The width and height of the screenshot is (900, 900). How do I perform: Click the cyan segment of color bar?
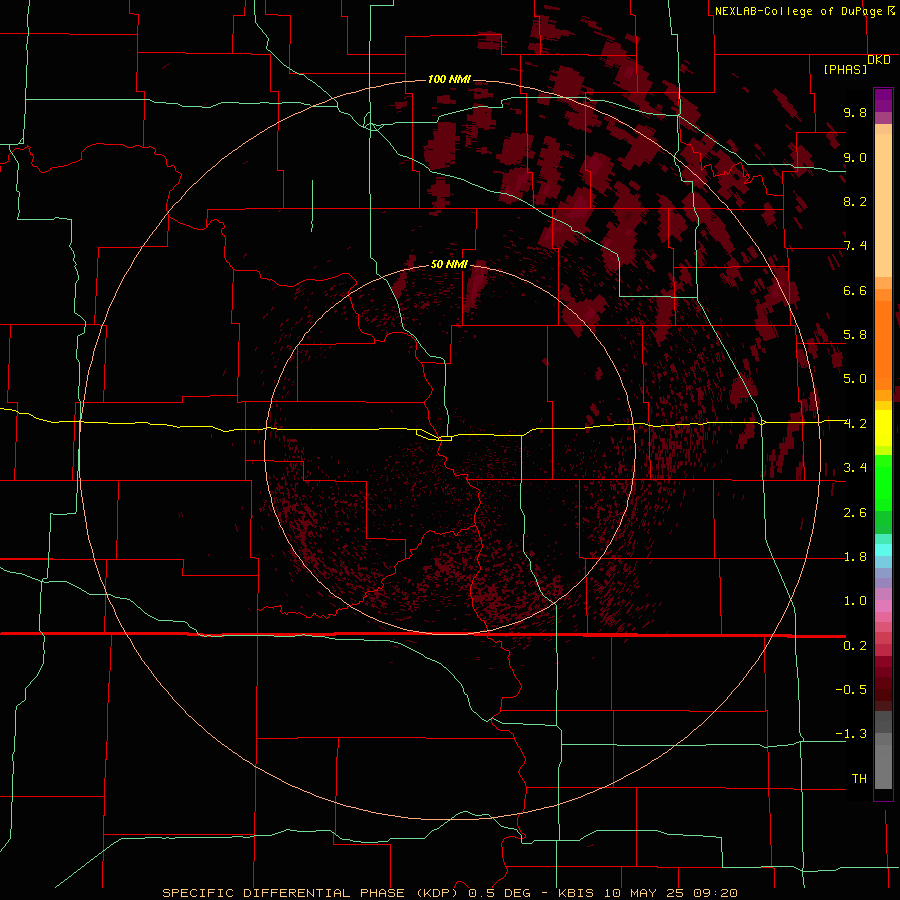pyautogui.click(x=883, y=550)
